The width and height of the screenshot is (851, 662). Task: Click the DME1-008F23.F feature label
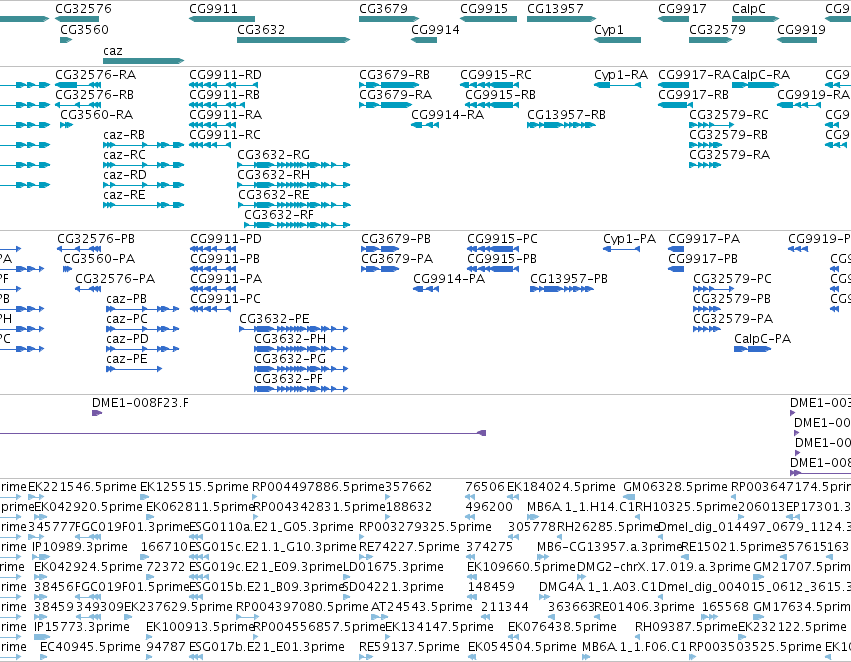tap(141, 403)
